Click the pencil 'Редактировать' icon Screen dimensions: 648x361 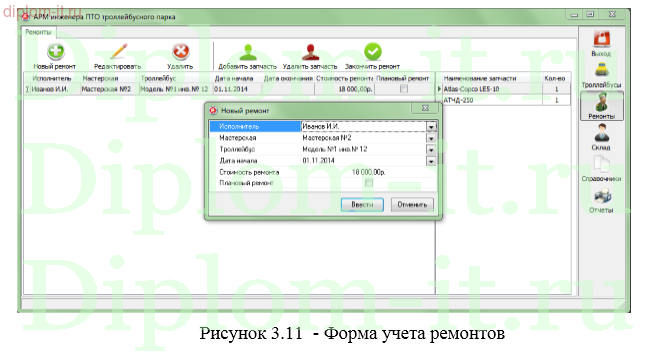119,52
